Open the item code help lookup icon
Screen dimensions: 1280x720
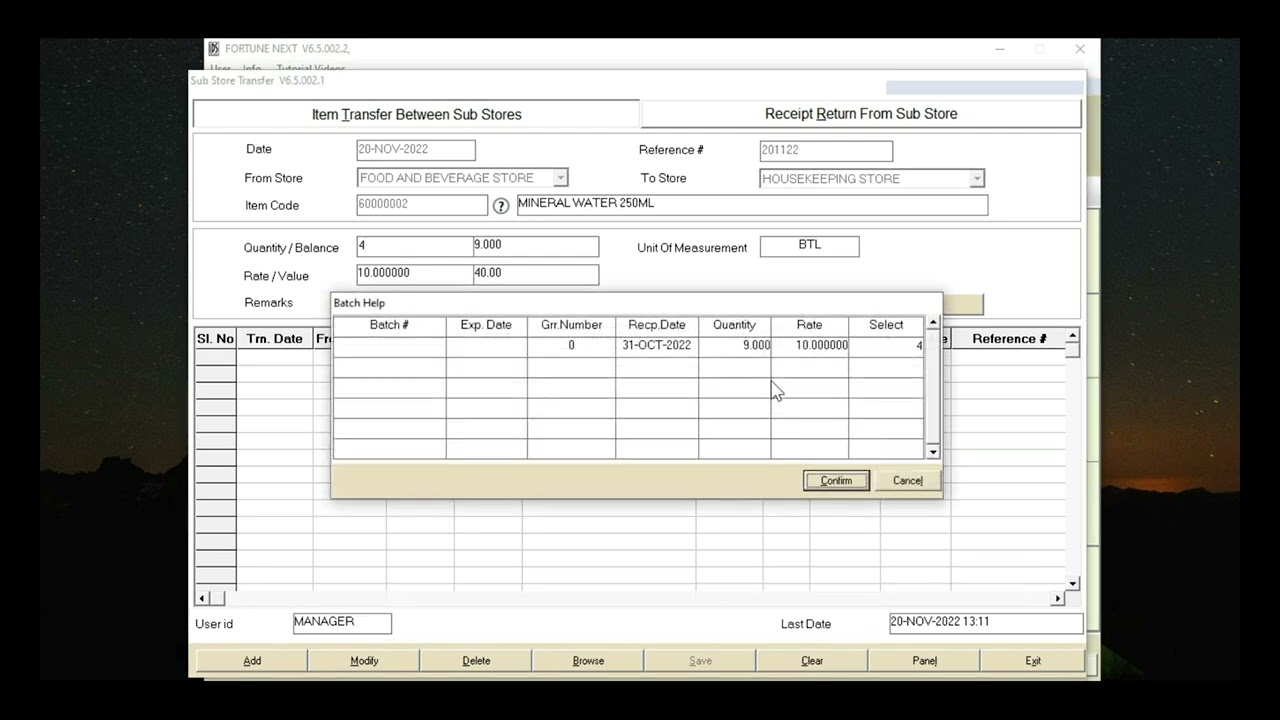point(501,206)
